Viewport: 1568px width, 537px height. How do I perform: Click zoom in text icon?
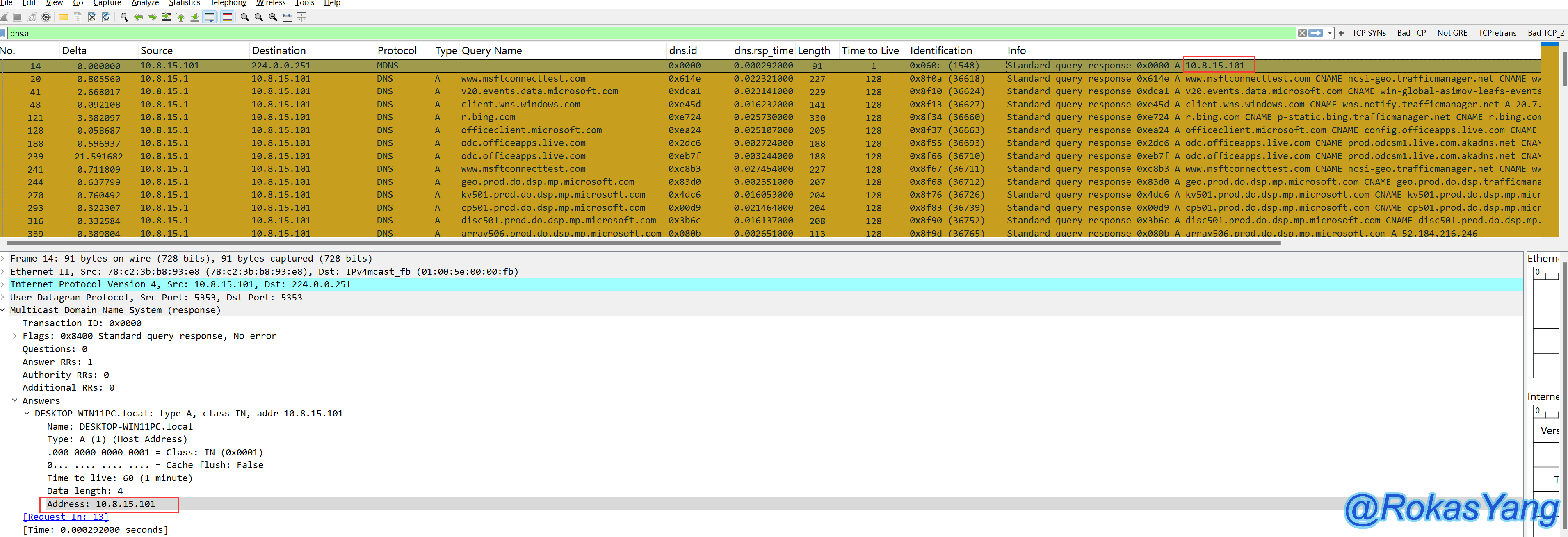(245, 17)
